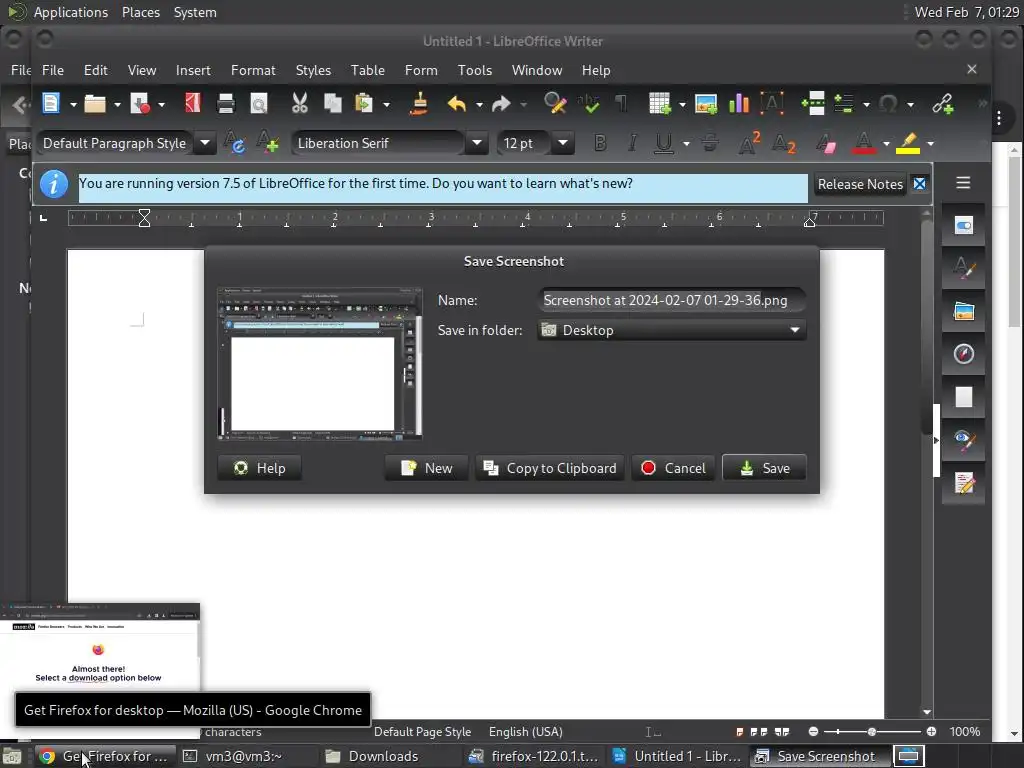Open the font color dropdown arrow

[886, 144]
